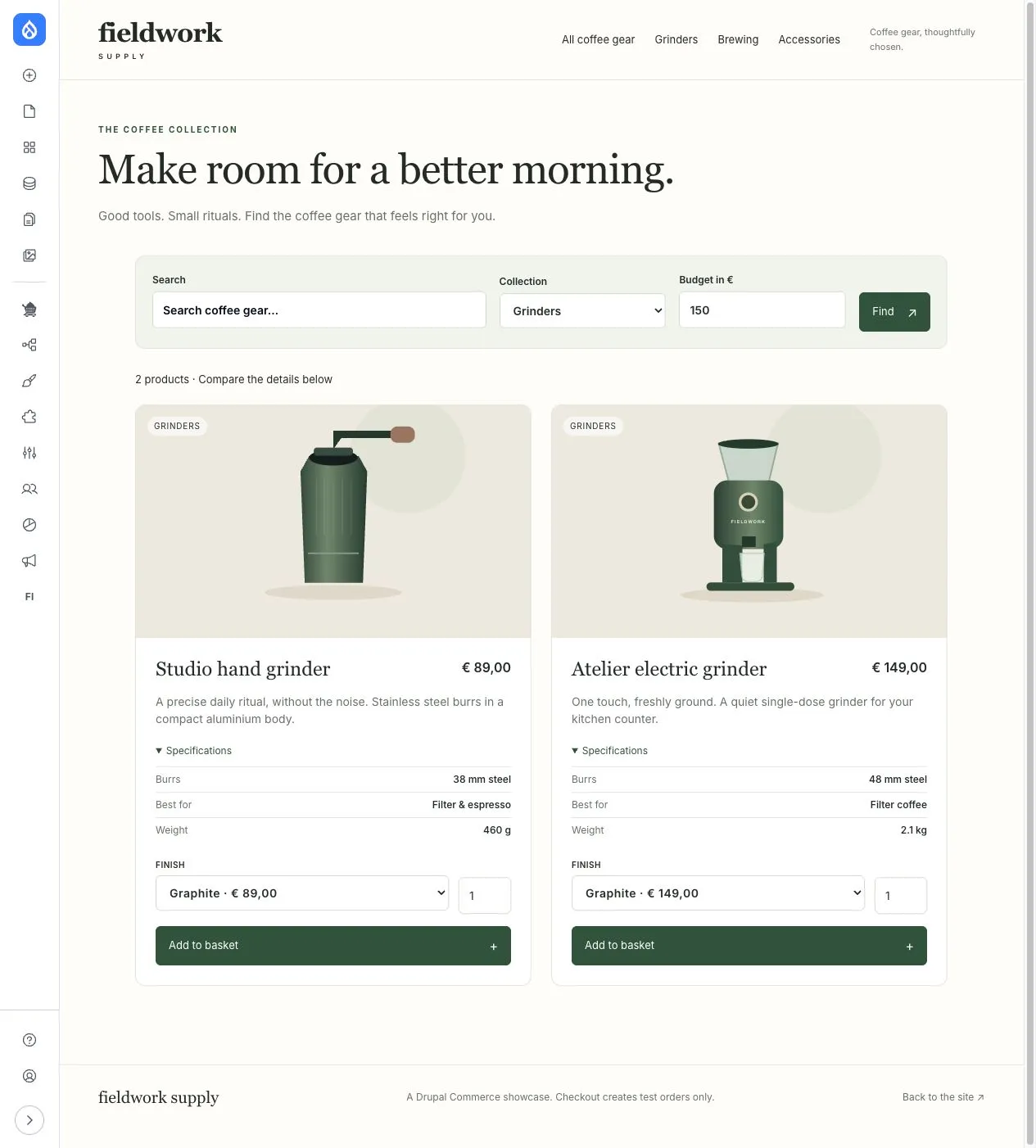This screenshot has width=1036, height=1148.
Task: Click the Grinders tag on electric grinder card
Action: coord(593,426)
